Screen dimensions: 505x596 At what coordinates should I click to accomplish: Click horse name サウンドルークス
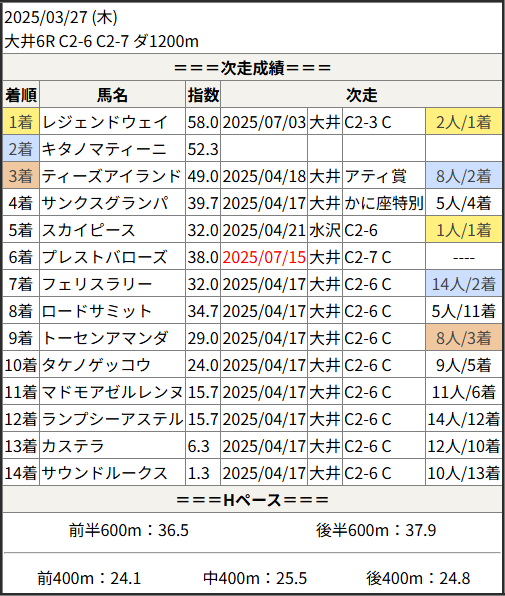point(104,473)
